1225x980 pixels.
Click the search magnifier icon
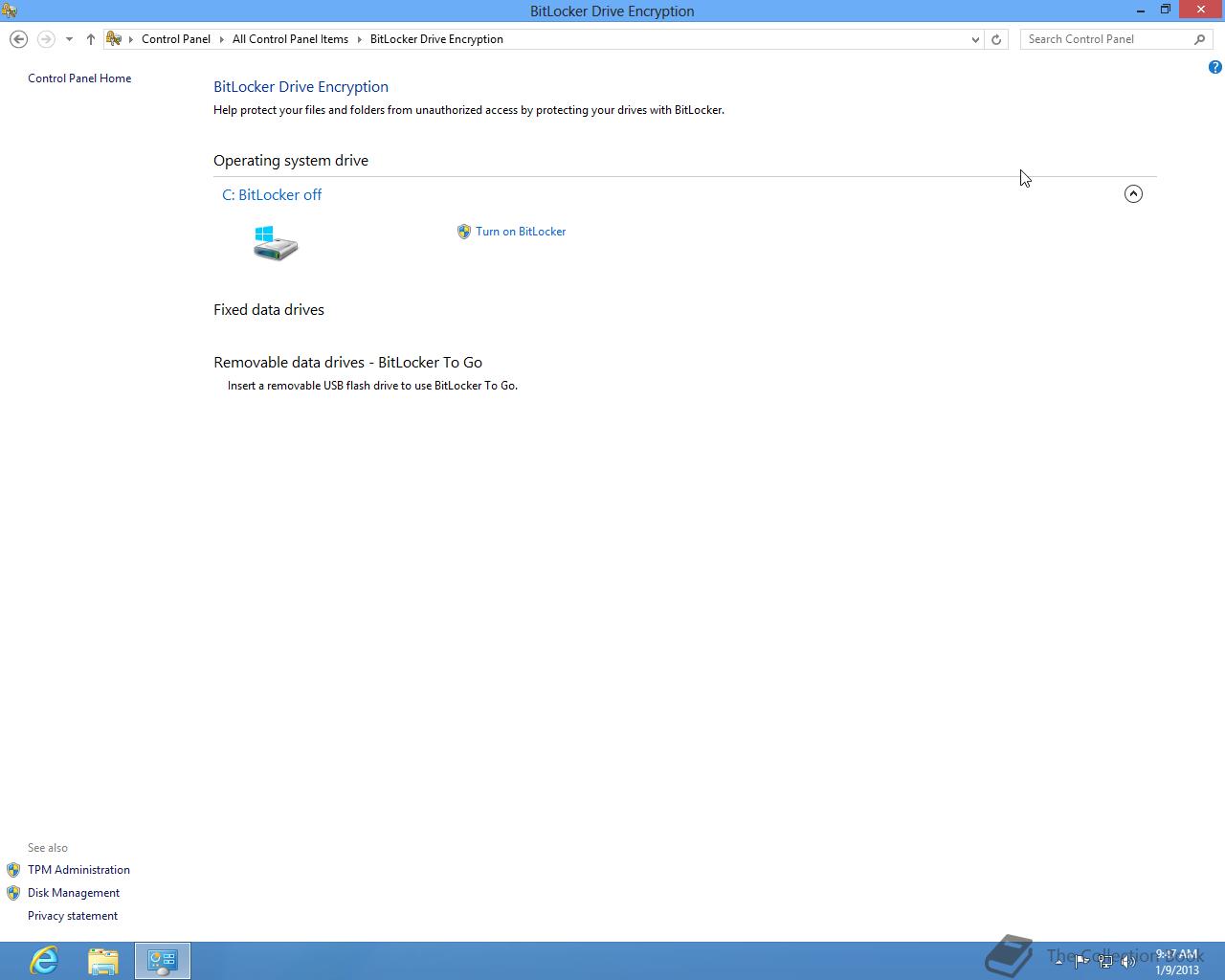pos(1200,39)
